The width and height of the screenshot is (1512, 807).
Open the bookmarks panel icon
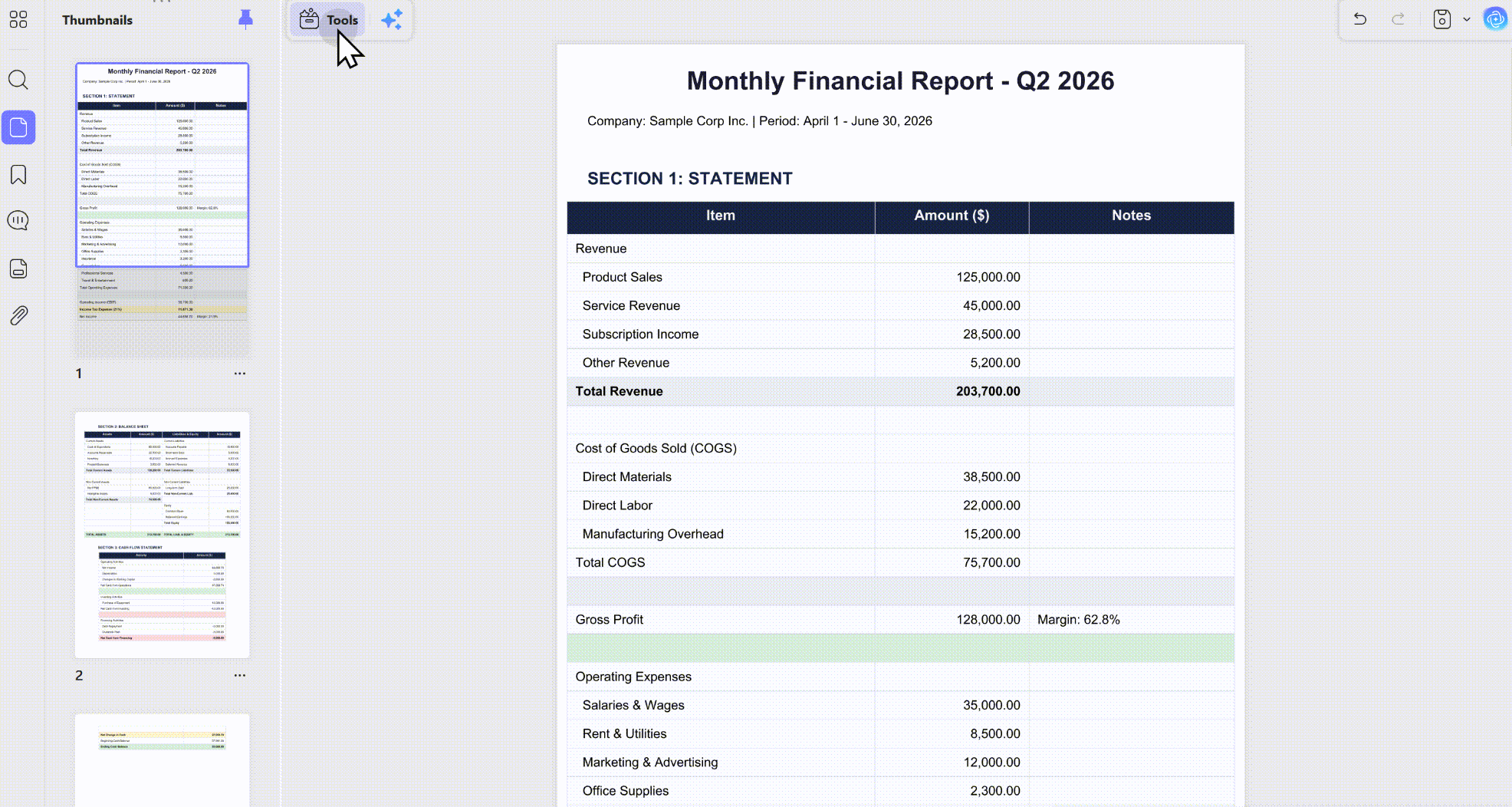pyautogui.click(x=18, y=175)
